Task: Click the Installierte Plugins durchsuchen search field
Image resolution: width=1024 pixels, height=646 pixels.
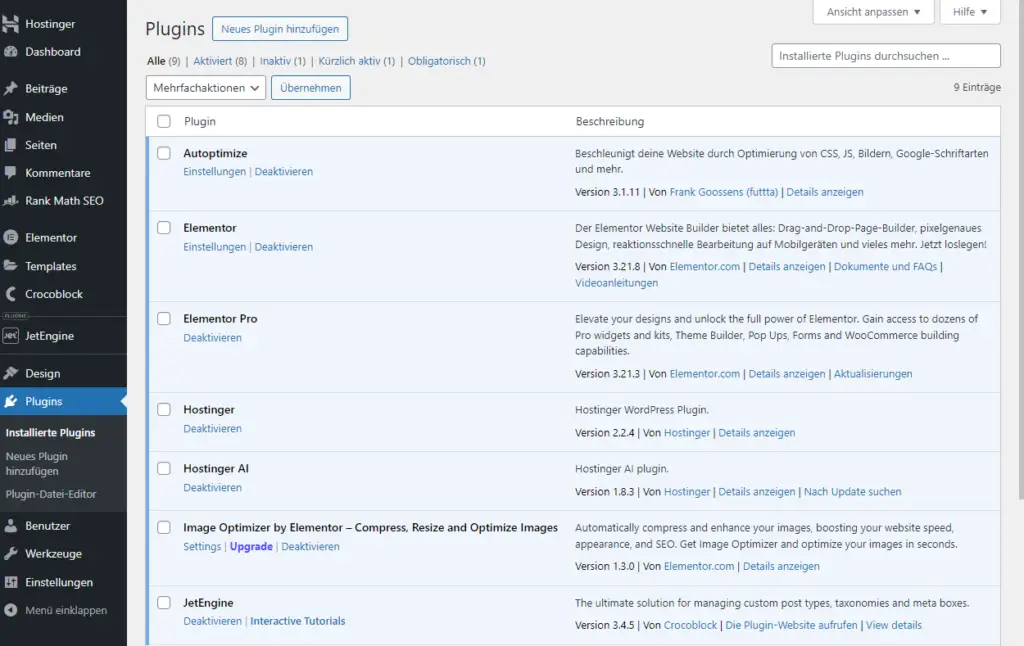Action: coord(886,56)
